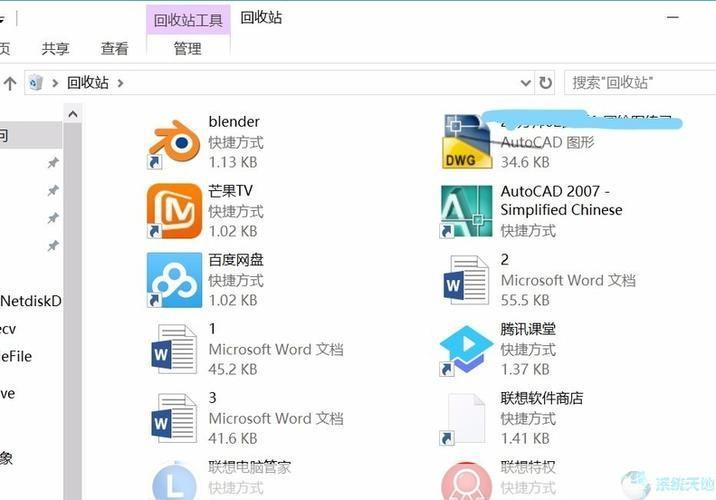Select AutoCAD 2007 Simplified Chinese shortcut icon

point(466,211)
